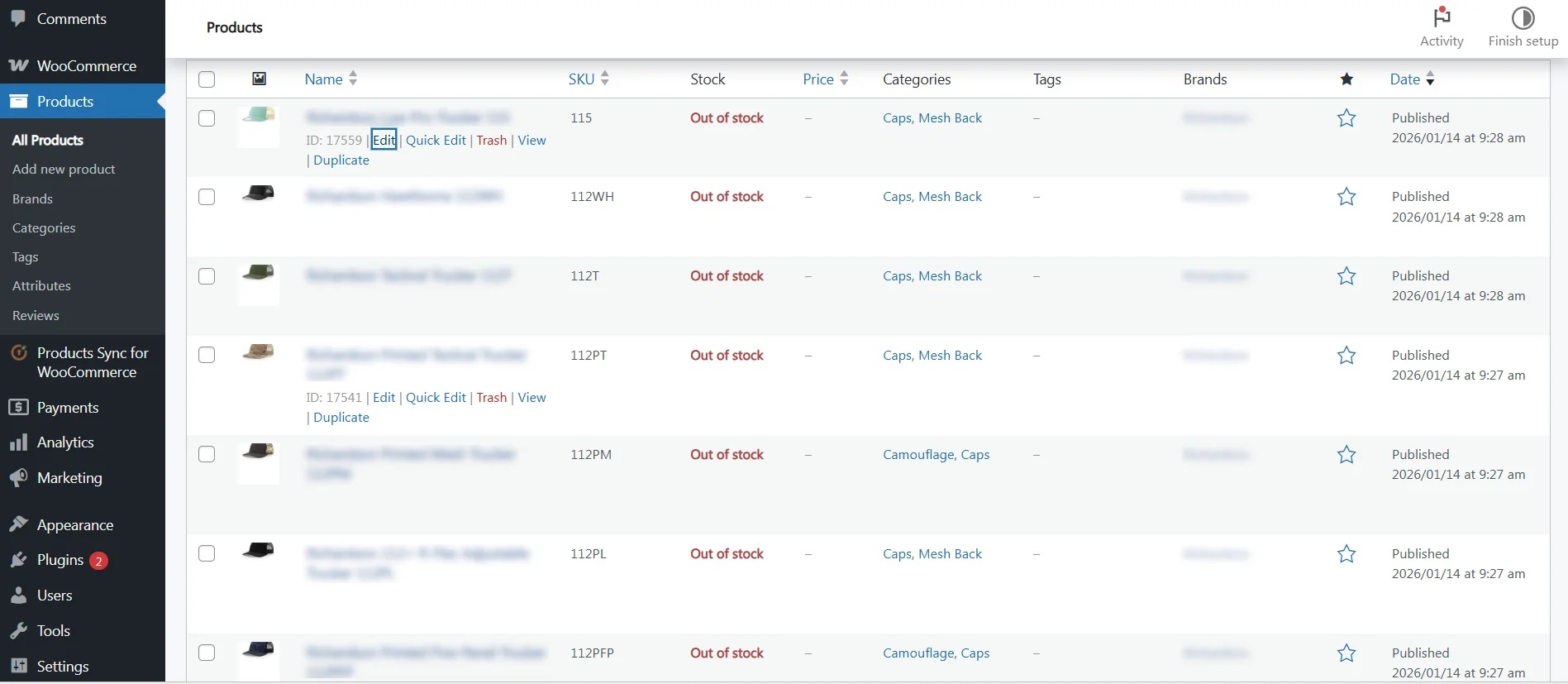Image resolution: width=1568 pixels, height=684 pixels.
Task: Select the checkbox for SKU 112T
Action: pyautogui.click(x=207, y=276)
